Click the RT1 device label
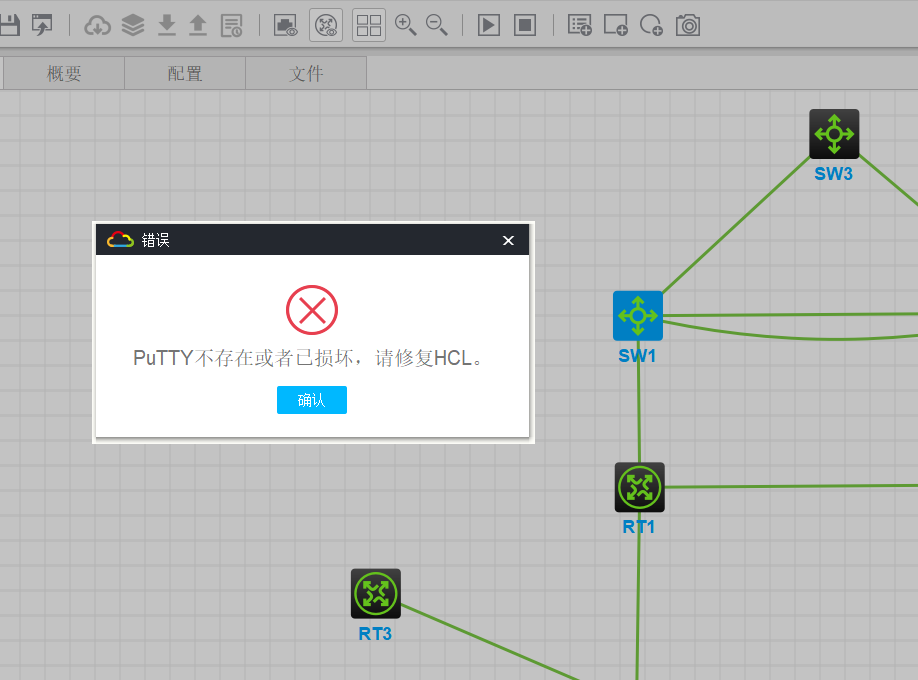 639,527
